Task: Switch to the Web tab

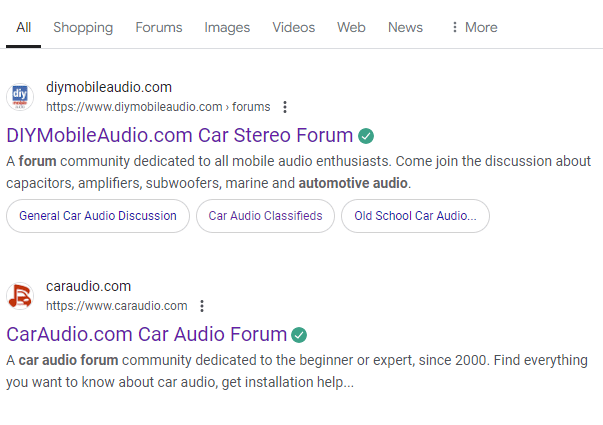Action: 351,27
